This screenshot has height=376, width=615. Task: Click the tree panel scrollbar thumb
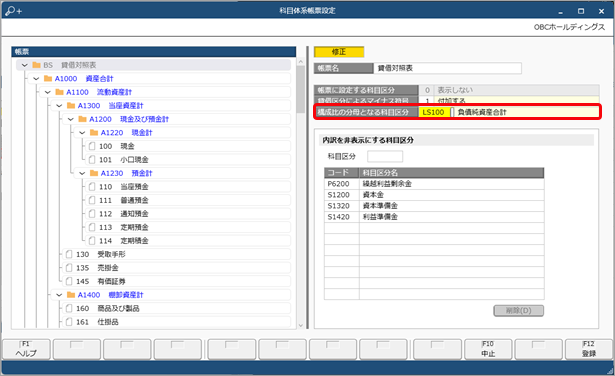(301, 89)
